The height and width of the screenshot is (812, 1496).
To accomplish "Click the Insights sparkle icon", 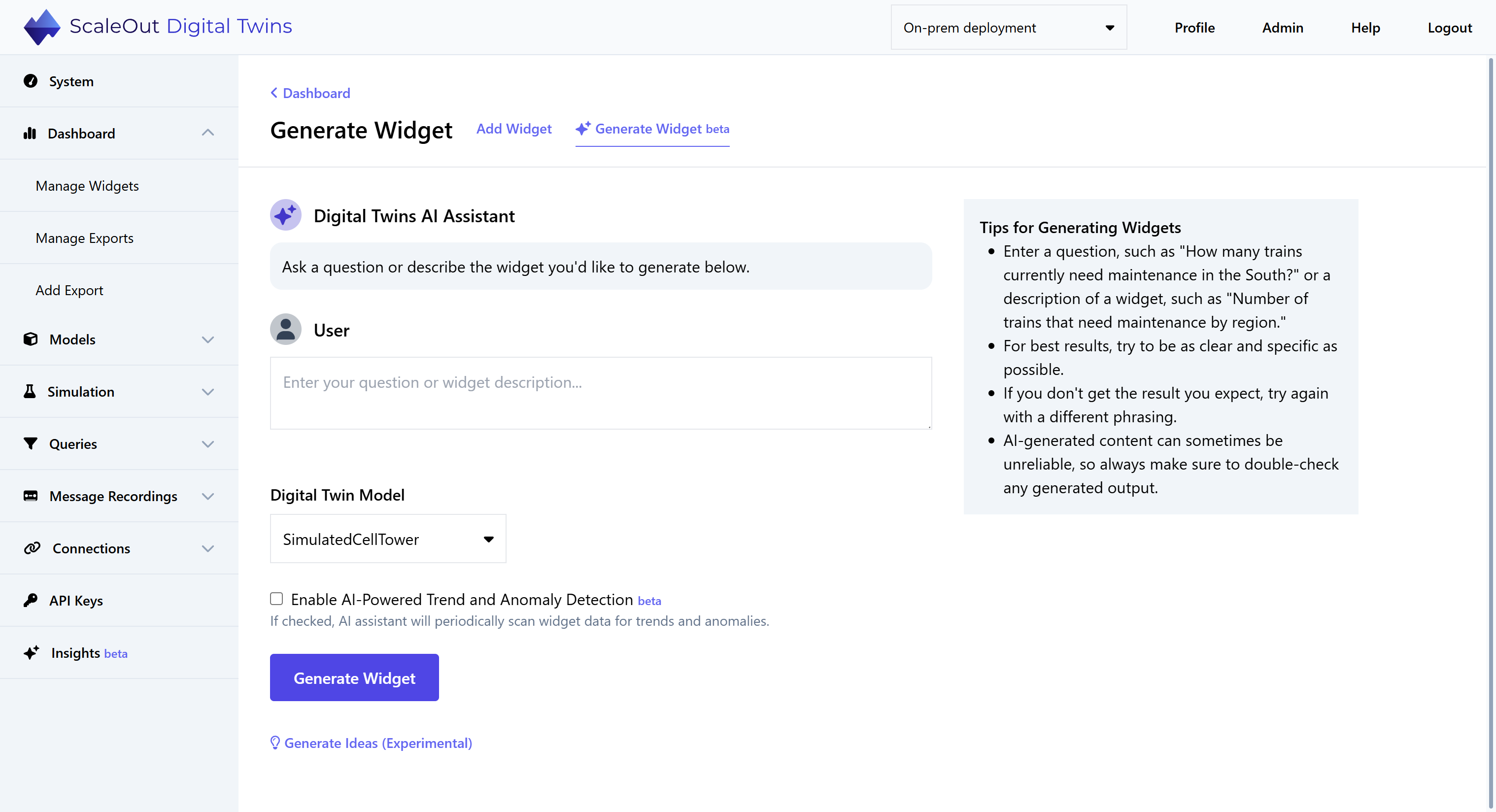I will 32,652.
